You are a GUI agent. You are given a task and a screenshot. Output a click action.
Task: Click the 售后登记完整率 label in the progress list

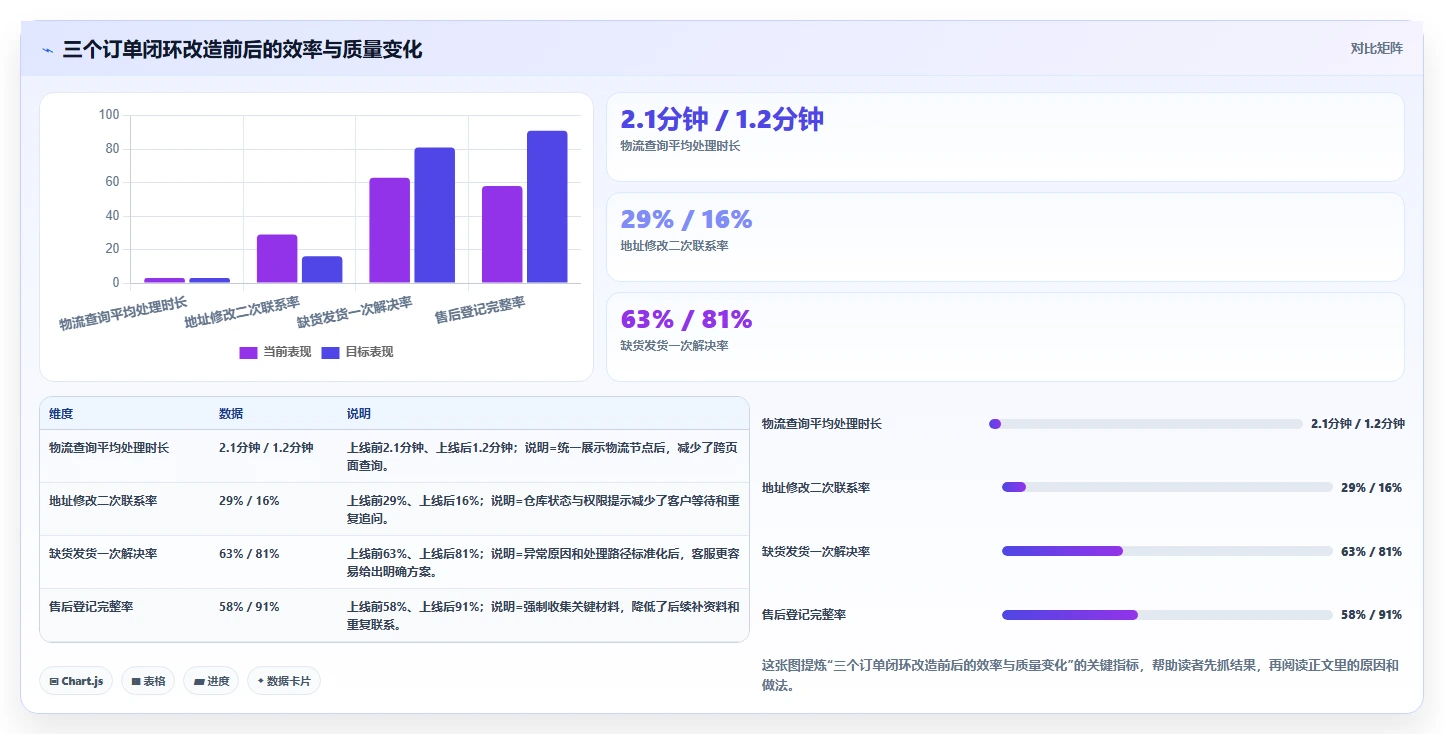[x=804, y=615]
